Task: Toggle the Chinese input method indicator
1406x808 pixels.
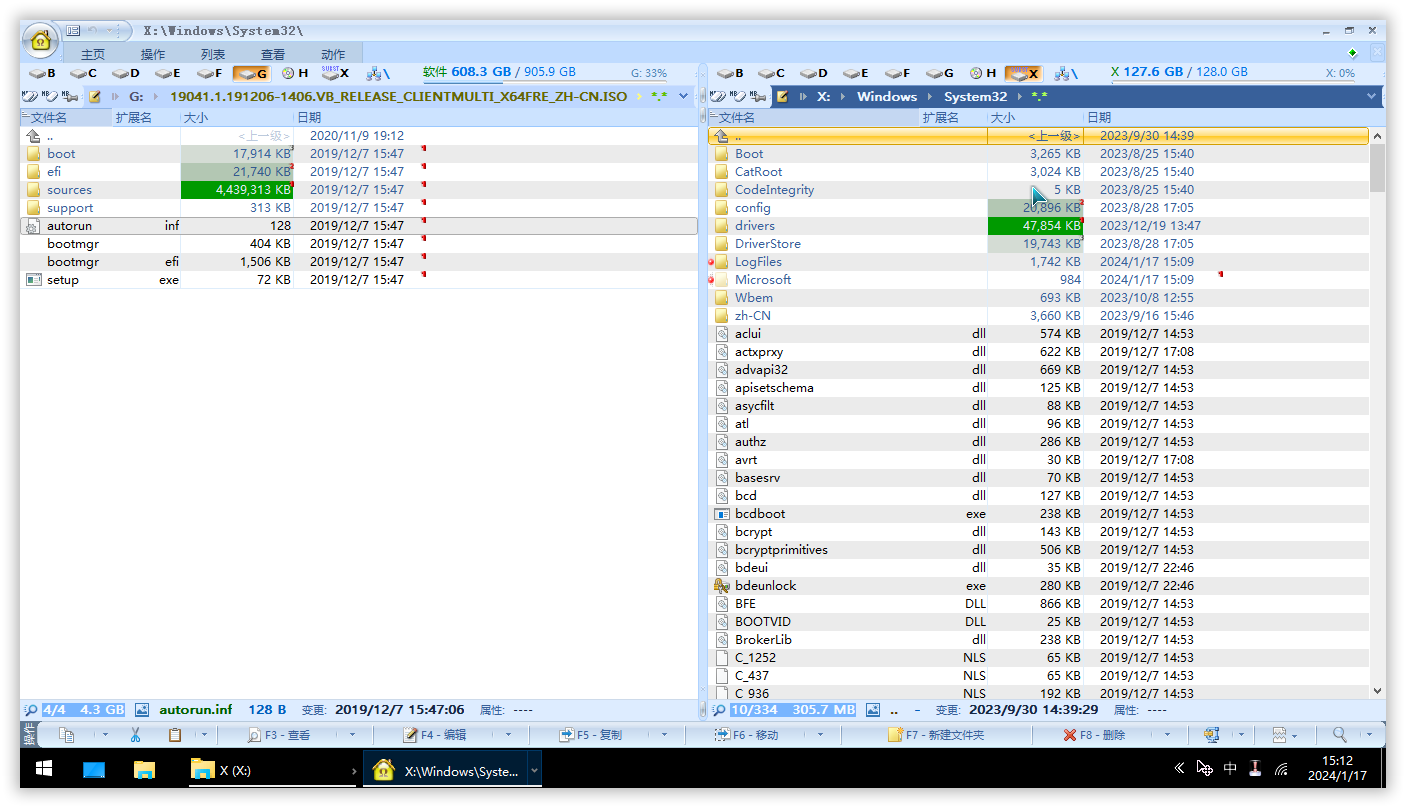Action: tap(1230, 768)
